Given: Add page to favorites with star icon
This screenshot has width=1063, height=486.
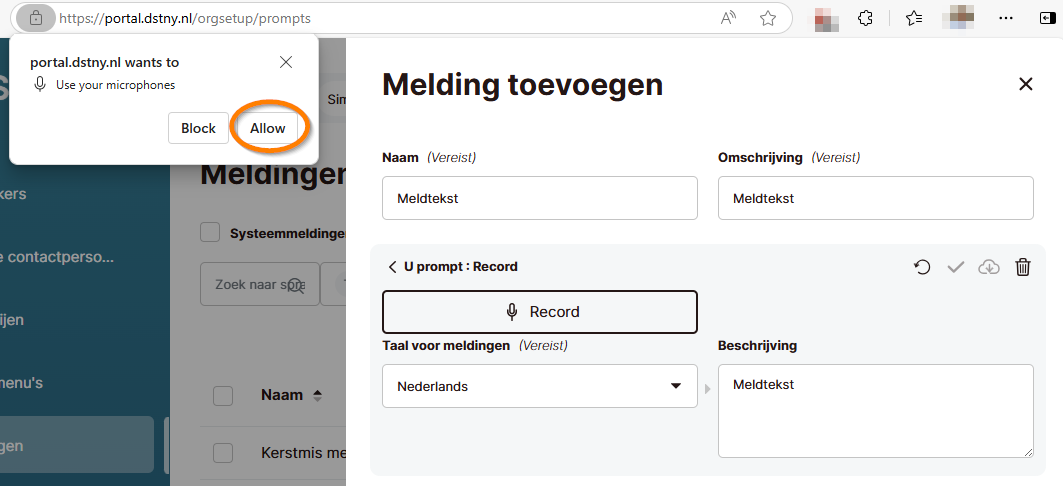Looking at the screenshot, I should (x=768, y=18).
